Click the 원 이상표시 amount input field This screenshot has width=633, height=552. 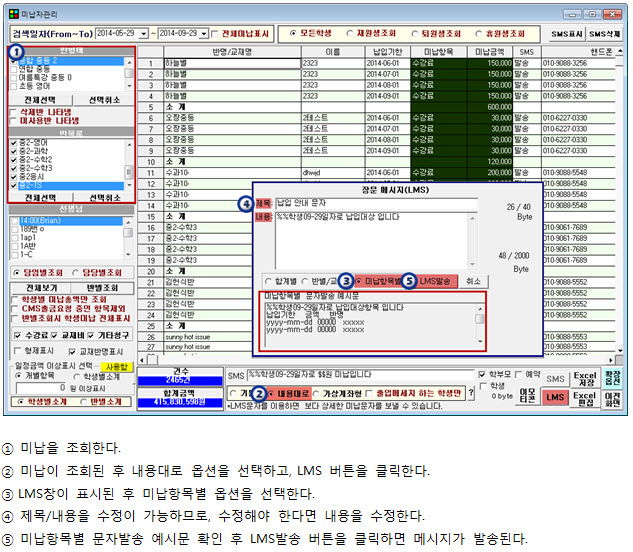(41, 388)
